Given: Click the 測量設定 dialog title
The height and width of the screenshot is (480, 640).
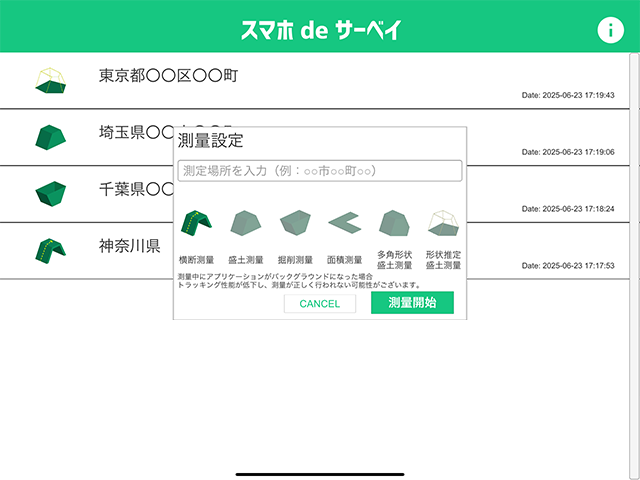Looking at the screenshot, I should (210, 141).
